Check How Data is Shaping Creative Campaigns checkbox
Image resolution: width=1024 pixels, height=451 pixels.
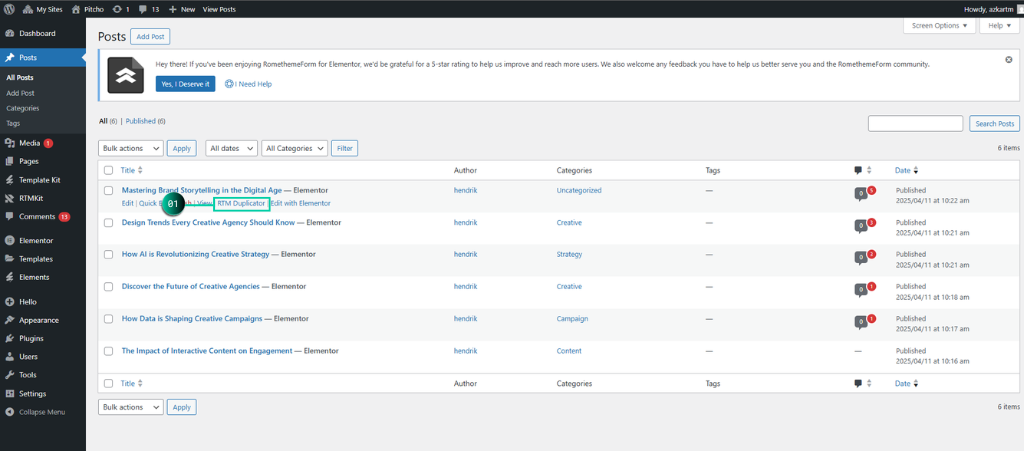(109, 319)
